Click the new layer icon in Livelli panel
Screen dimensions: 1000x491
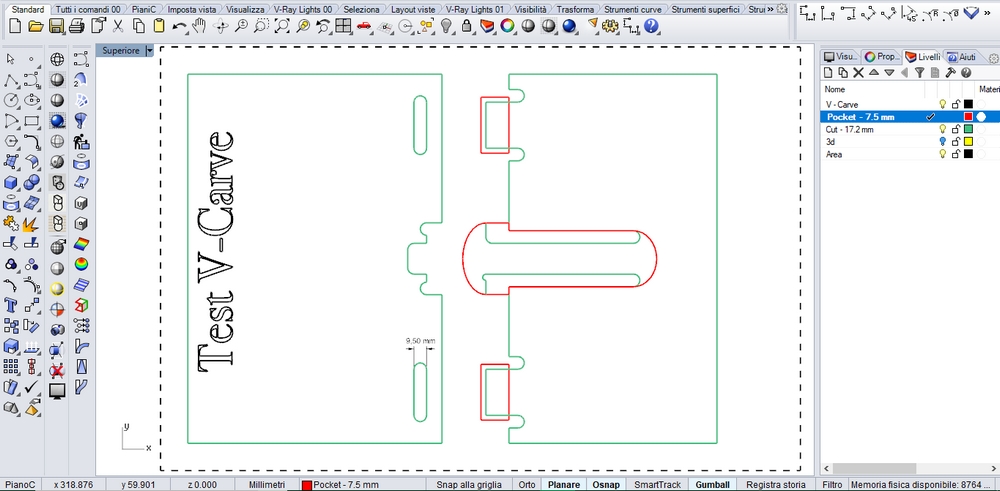[828, 73]
